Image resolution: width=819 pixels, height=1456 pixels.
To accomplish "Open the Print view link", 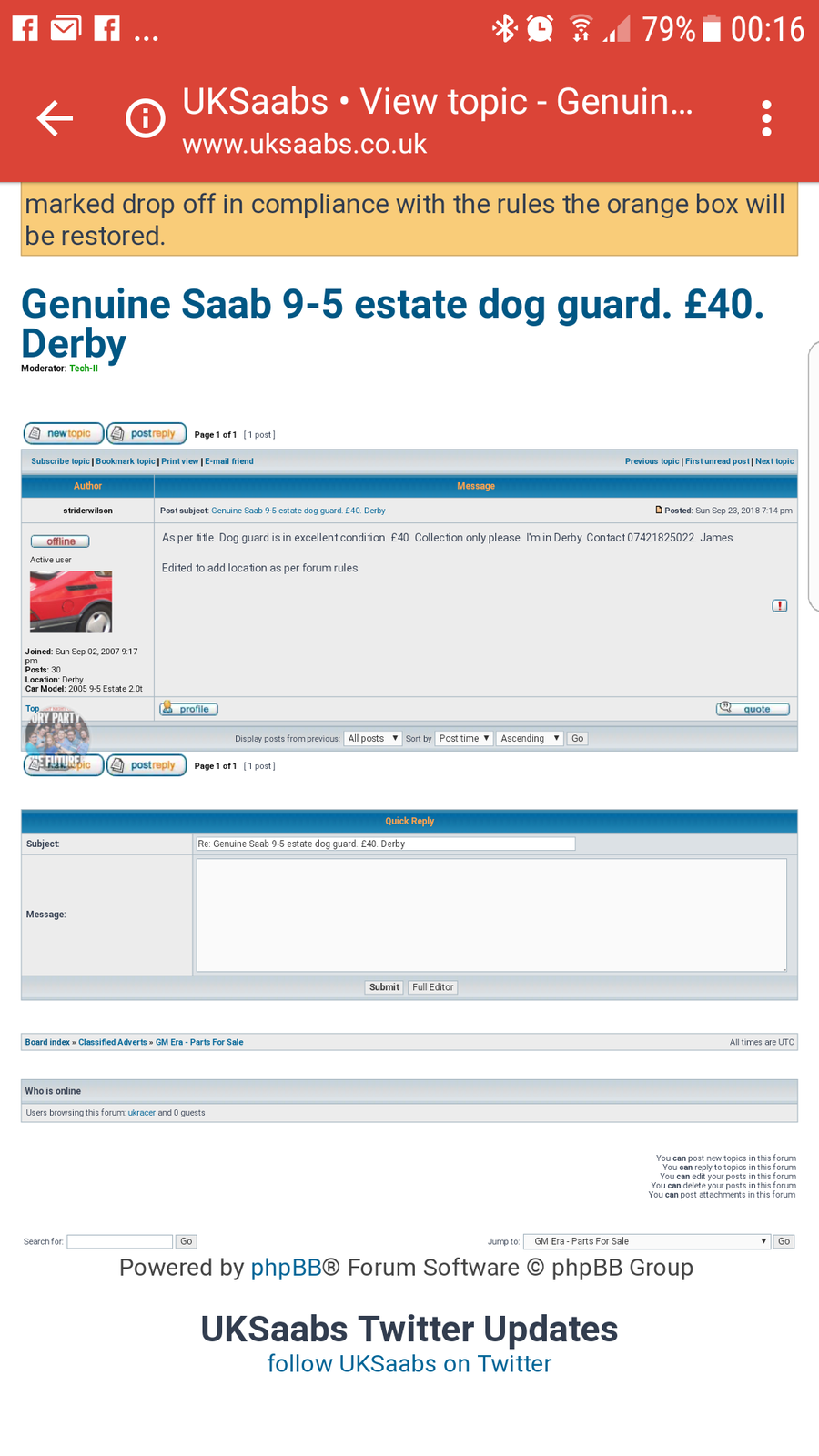I will coord(179,461).
